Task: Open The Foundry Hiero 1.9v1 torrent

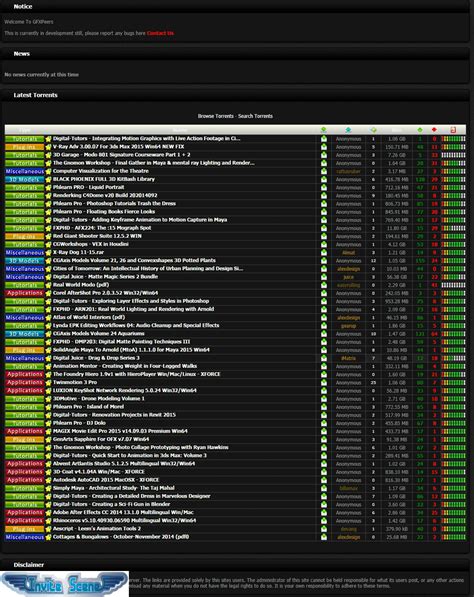Action: 137,374
